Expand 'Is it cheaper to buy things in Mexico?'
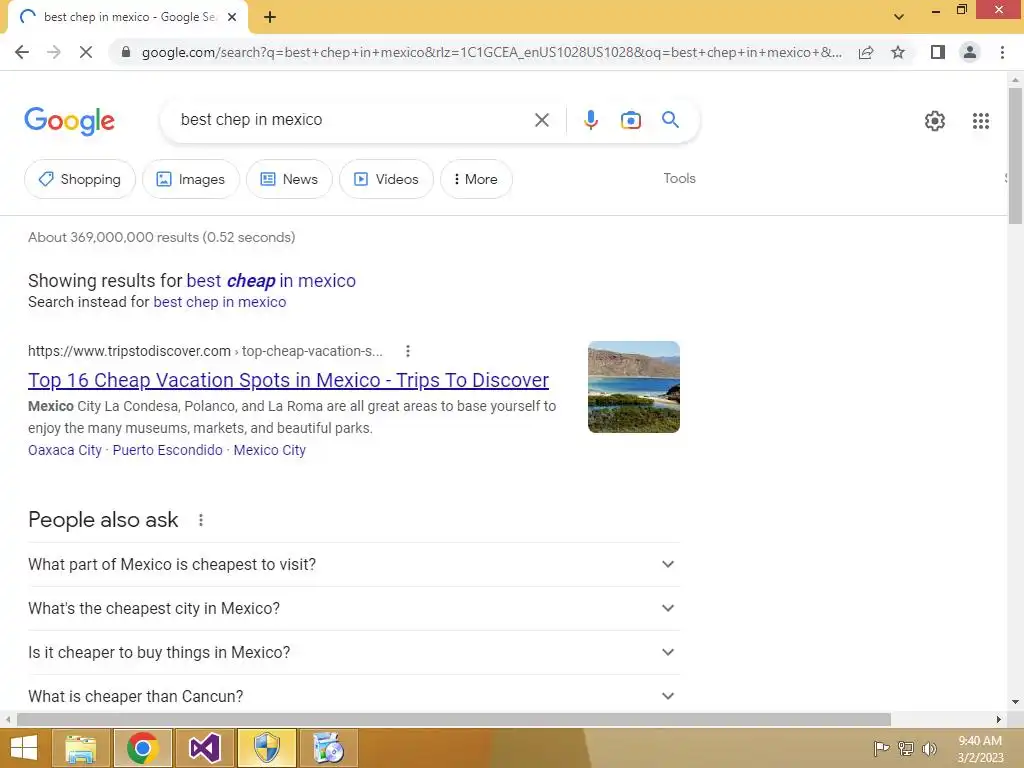The width and height of the screenshot is (1024, 768). click(353, 652)
